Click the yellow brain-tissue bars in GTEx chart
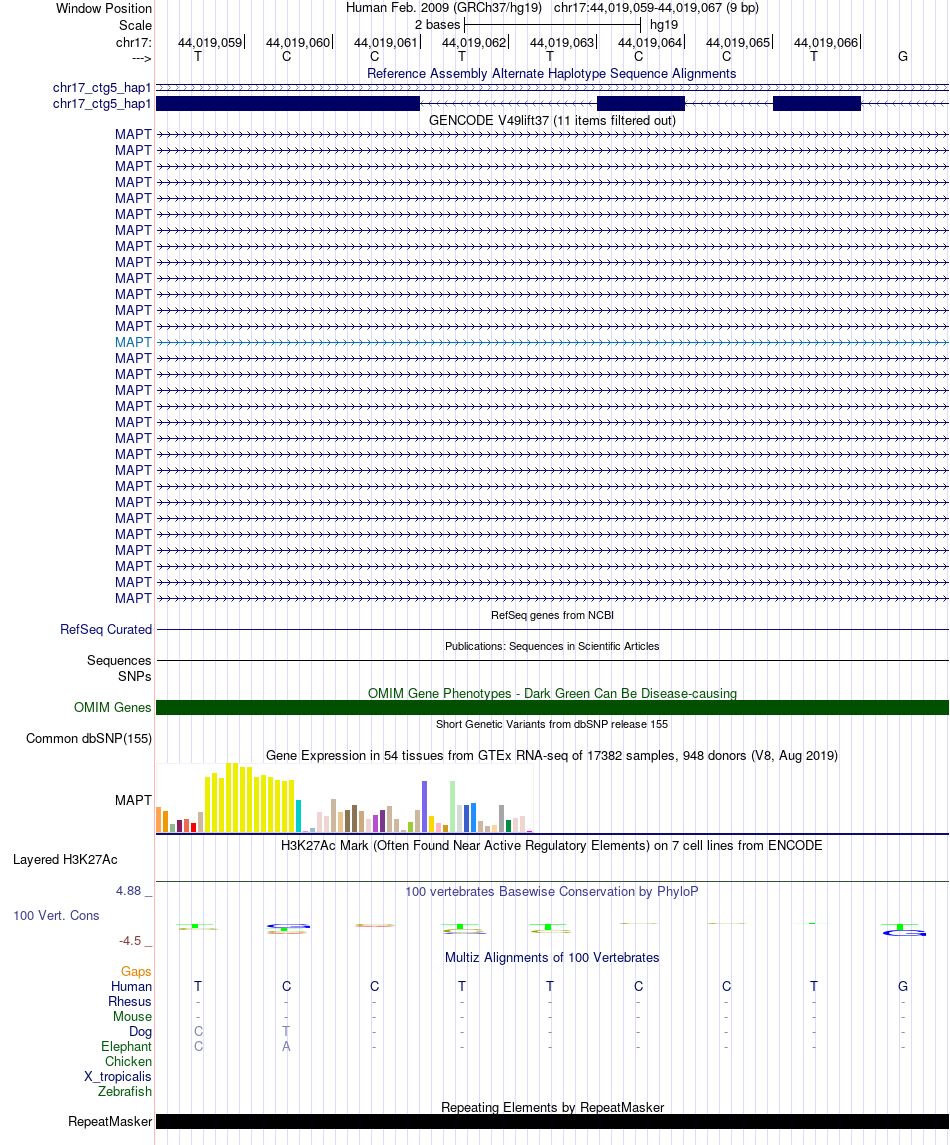This screenshot has height=1145, width=950. tap(249, 798)
